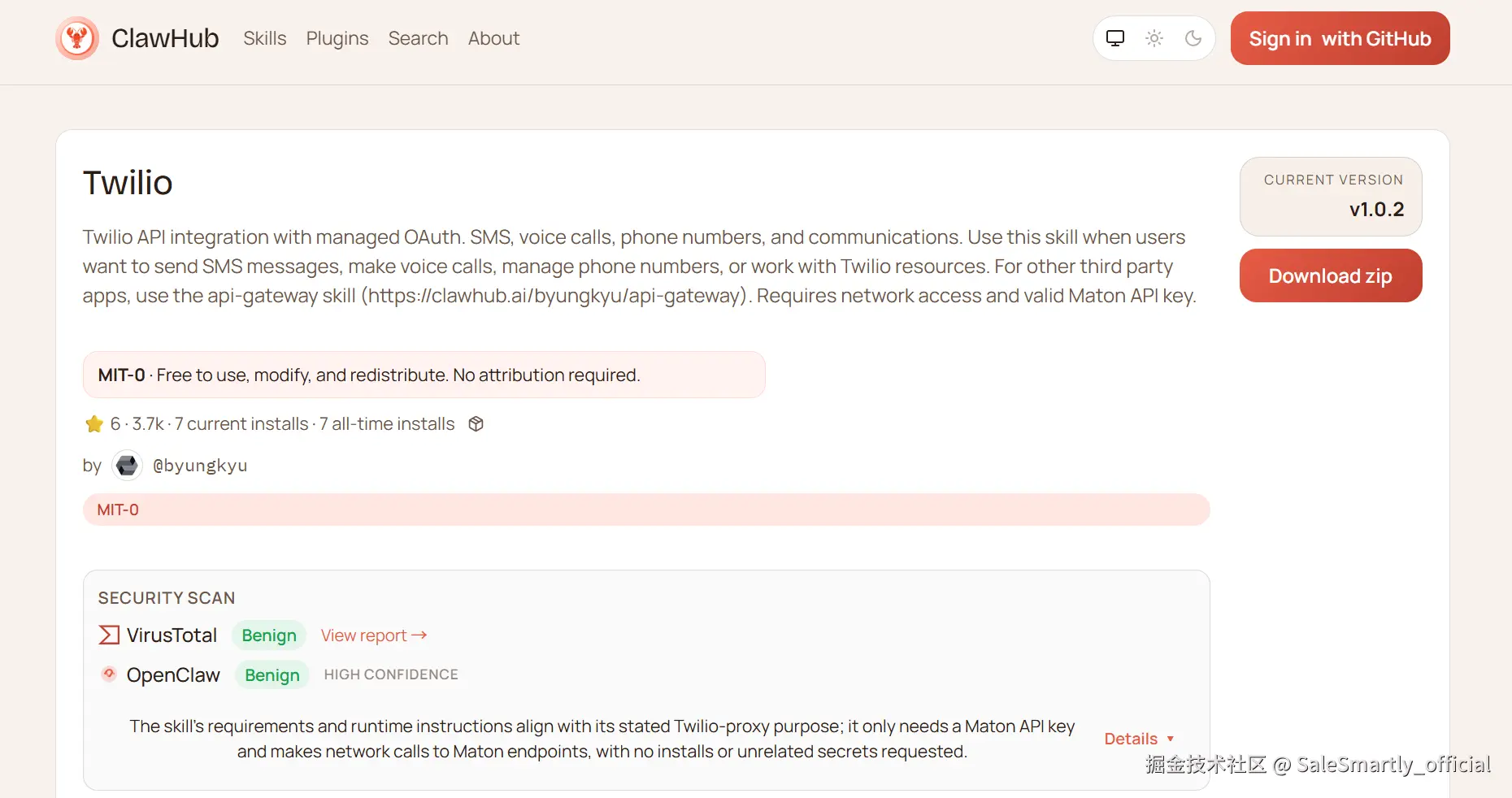Open the byungkyu avatar image
The width and height of the screenshot is (1512, 798).
pyautogui.click(x=127, y=466)
